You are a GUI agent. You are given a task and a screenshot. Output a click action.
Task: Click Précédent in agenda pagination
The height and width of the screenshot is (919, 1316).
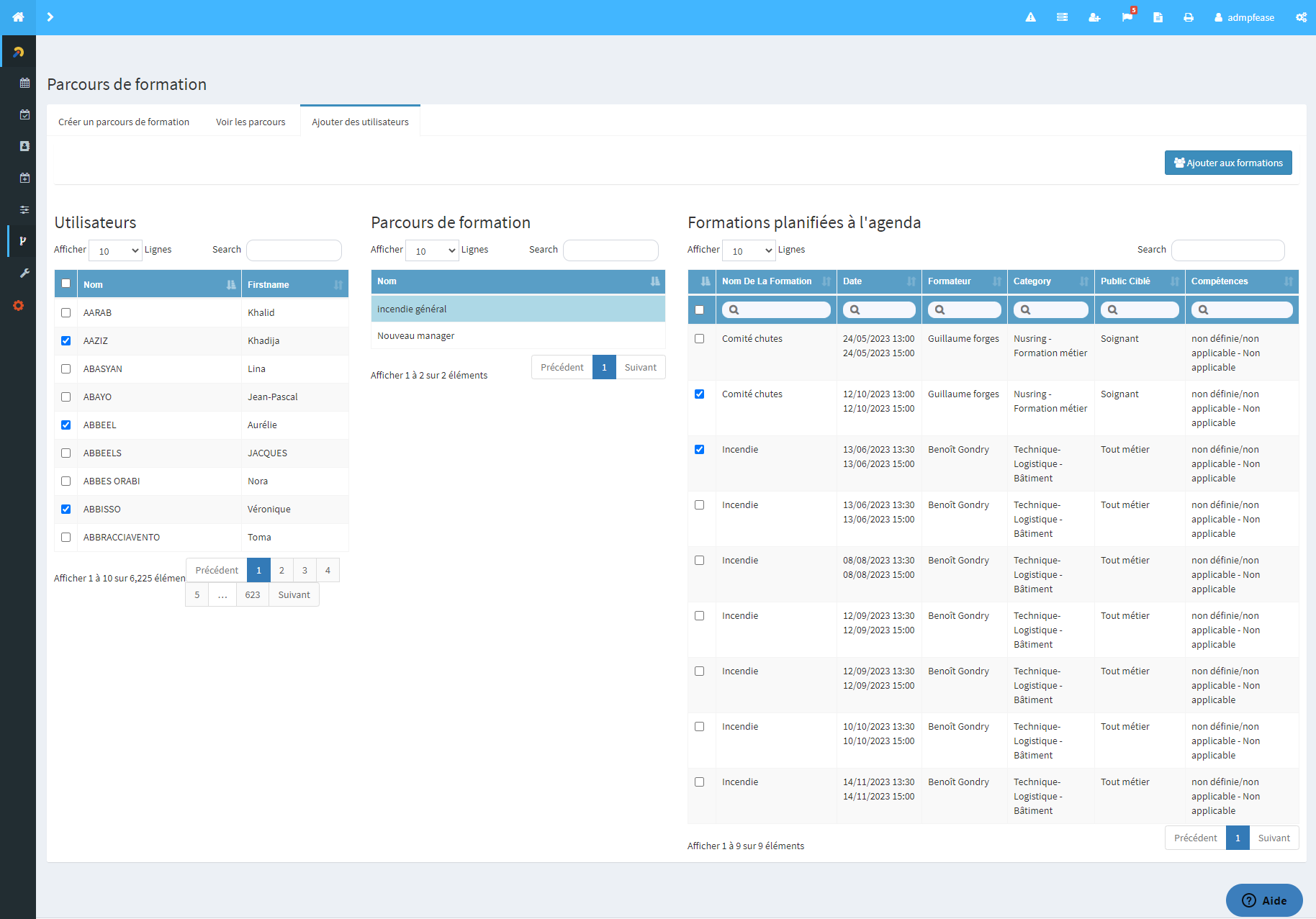[x=1195, y=838]
